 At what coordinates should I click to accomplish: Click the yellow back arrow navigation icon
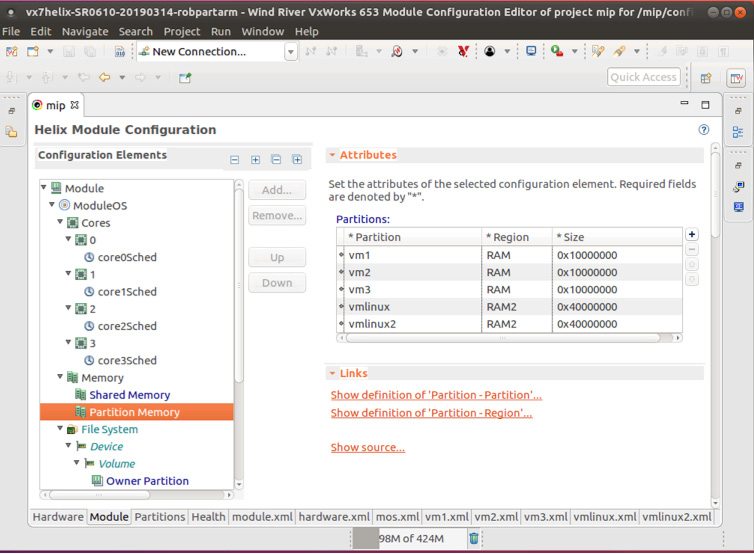pyautogui.click(x=104, y=77)
